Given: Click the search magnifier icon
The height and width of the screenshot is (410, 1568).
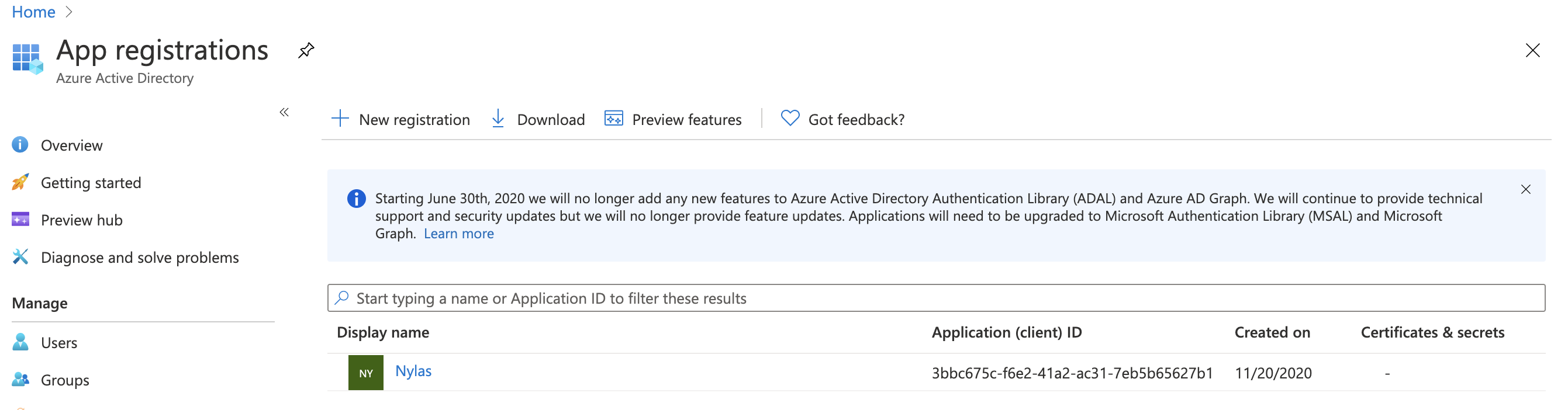Looking at the screenshot, I should point(342,297).
